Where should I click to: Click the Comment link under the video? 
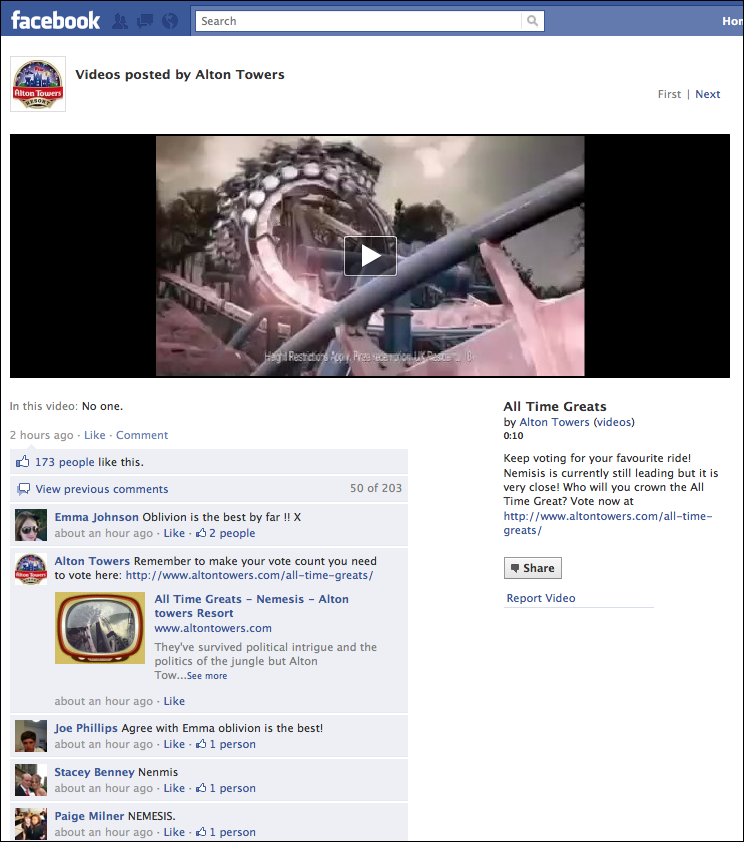pyautogui.click(x=142, y=435)
